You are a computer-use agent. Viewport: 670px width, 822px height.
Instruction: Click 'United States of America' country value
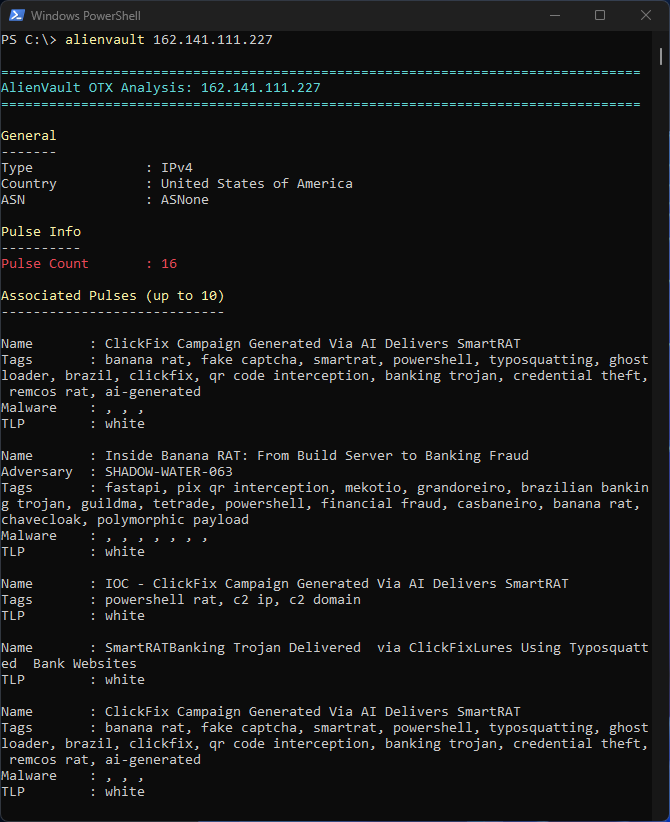tap(256, 183)
